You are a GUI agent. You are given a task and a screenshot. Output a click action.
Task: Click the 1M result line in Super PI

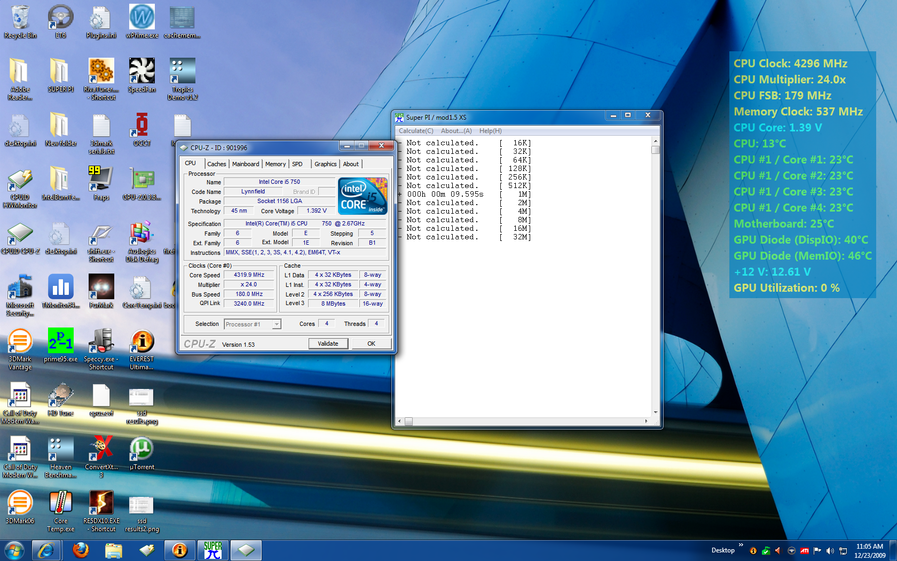click(469, 194)
